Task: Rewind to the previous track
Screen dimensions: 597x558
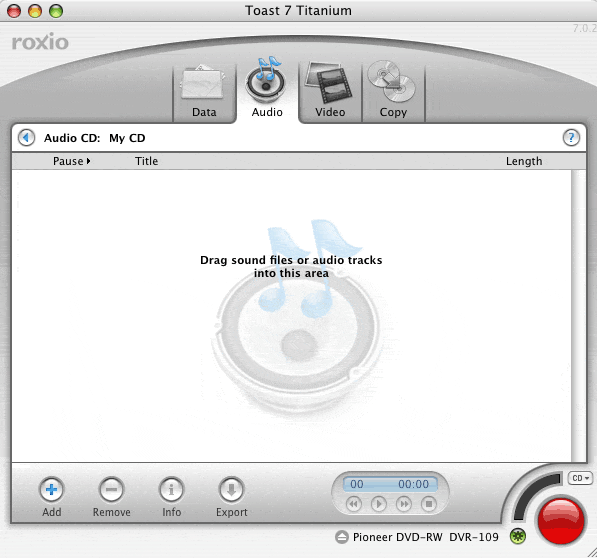Action: tap(354, 504)
